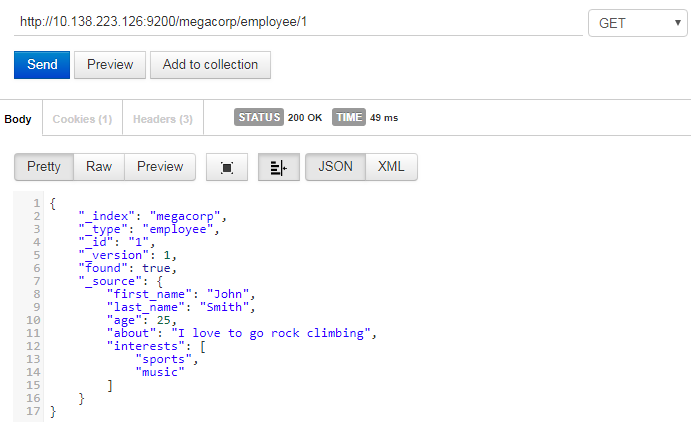Click line number 1 in gutter
This screenshot has width=691, height=445.
(x=36, y=204)
